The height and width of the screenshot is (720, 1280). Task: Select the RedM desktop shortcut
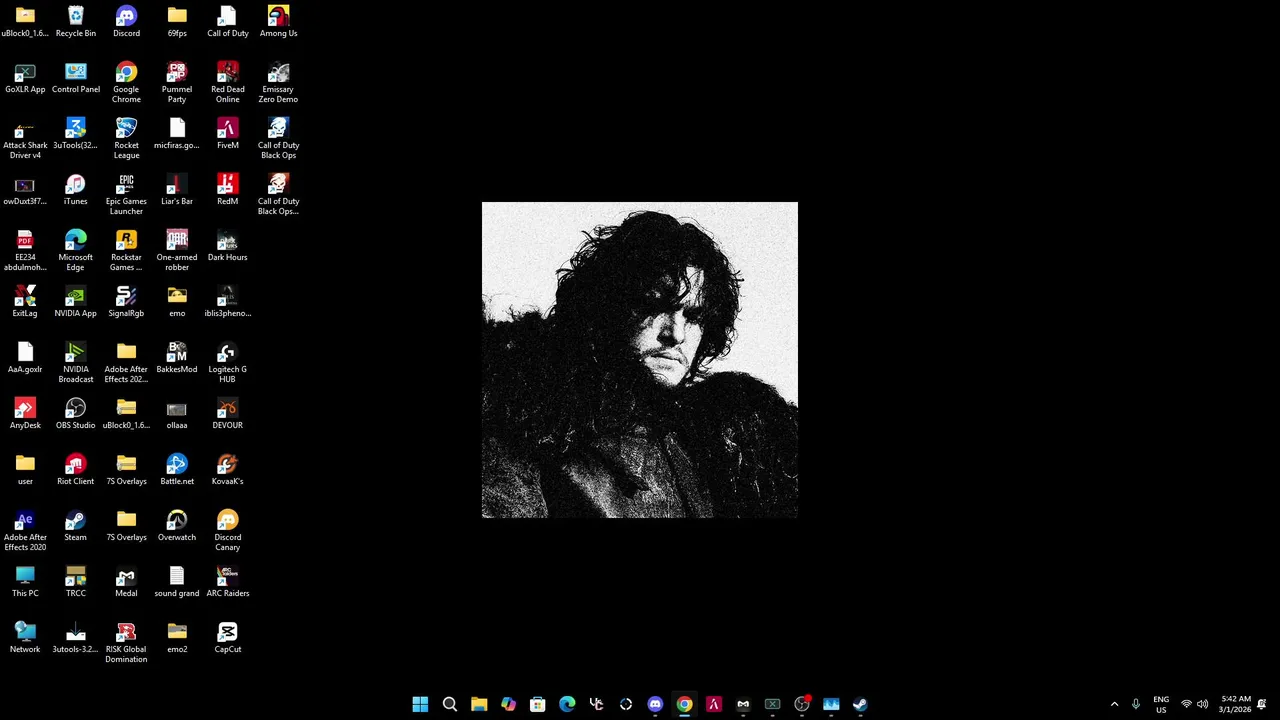[x=228, y=190]
